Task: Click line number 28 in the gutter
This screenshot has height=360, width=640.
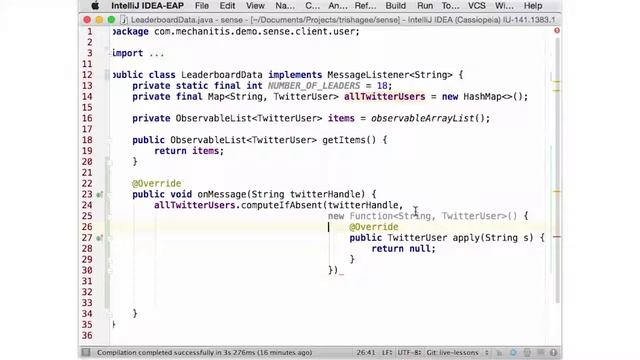Action: (x=87, y=249)
